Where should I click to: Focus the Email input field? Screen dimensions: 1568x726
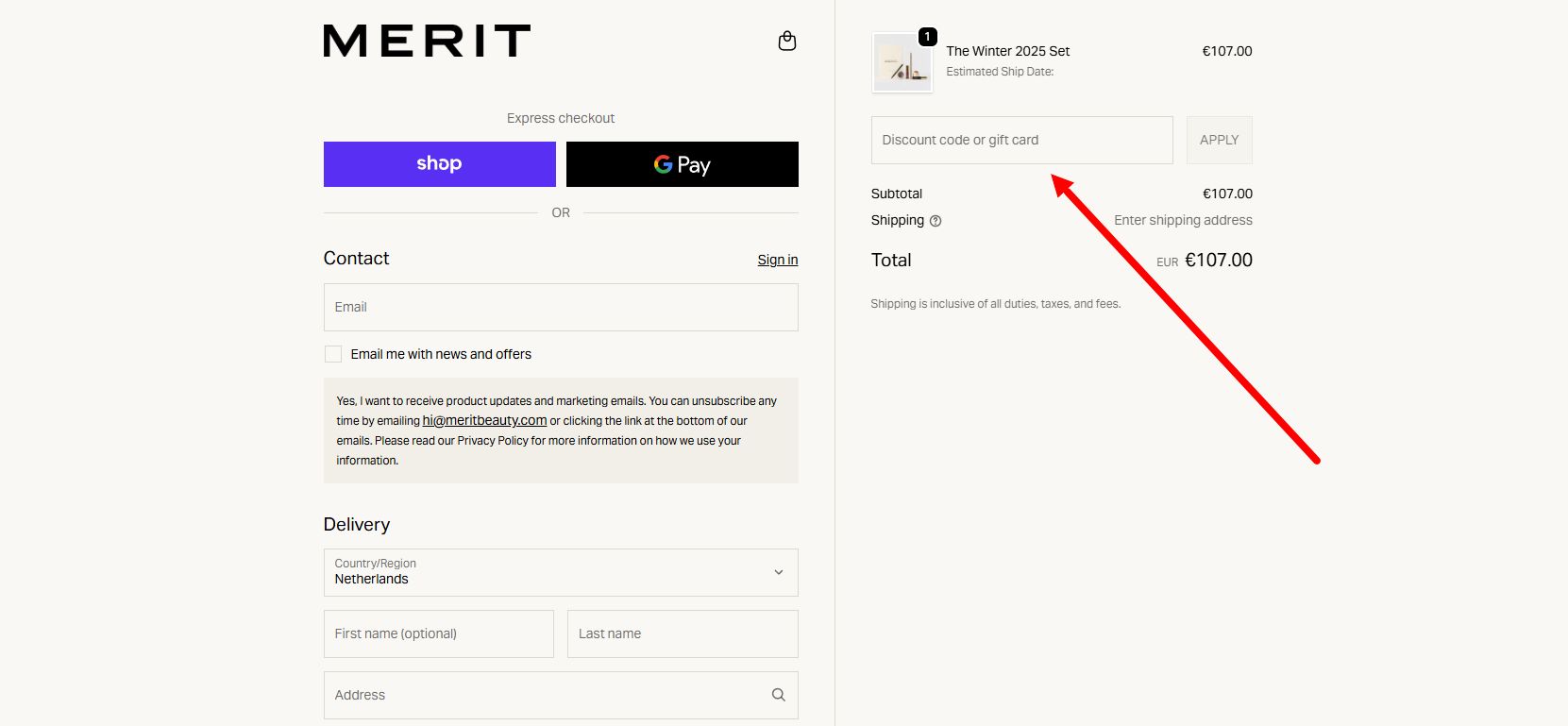click(x=561, y=307)
